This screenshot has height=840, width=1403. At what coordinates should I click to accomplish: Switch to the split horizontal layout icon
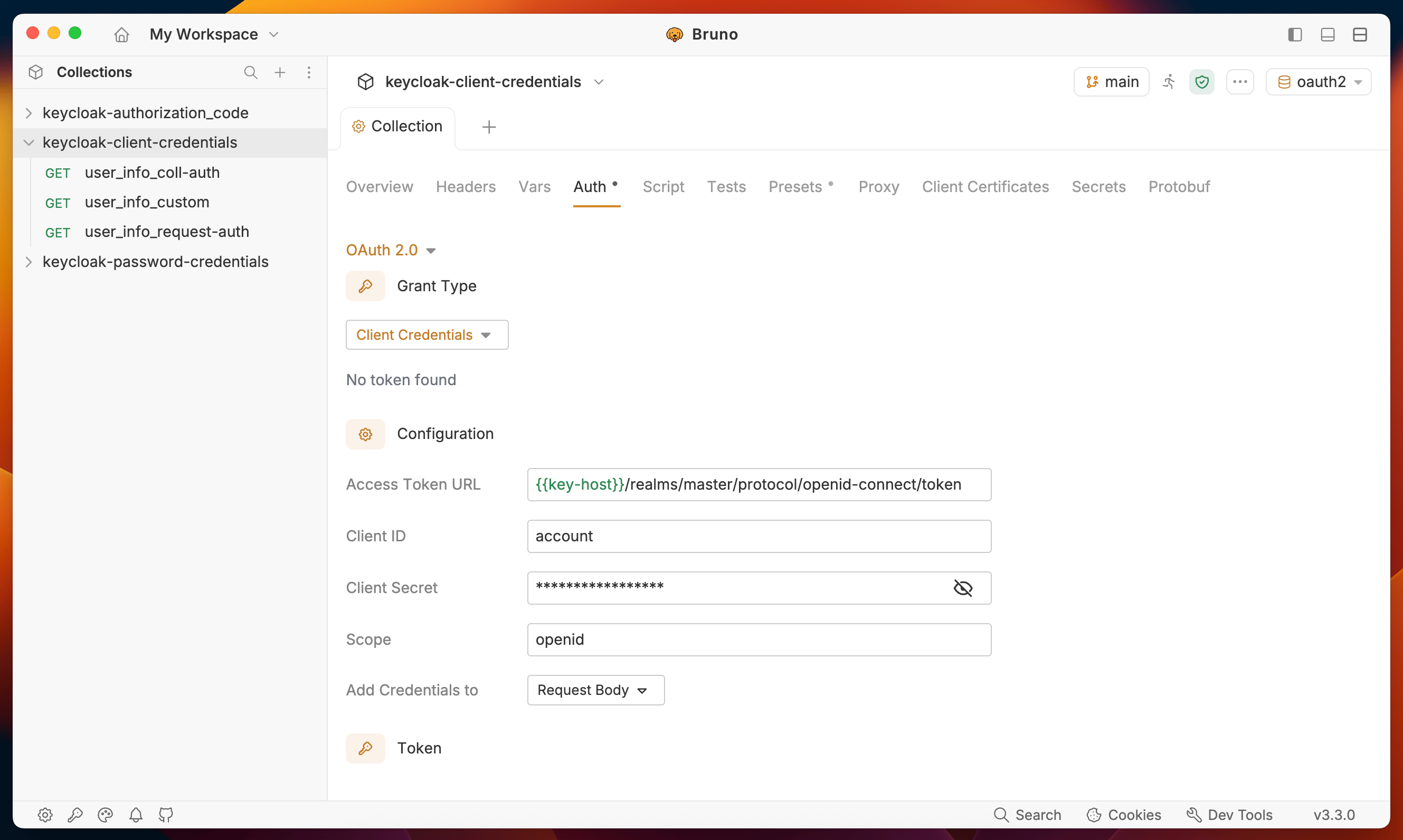(x=1359, y=34)
